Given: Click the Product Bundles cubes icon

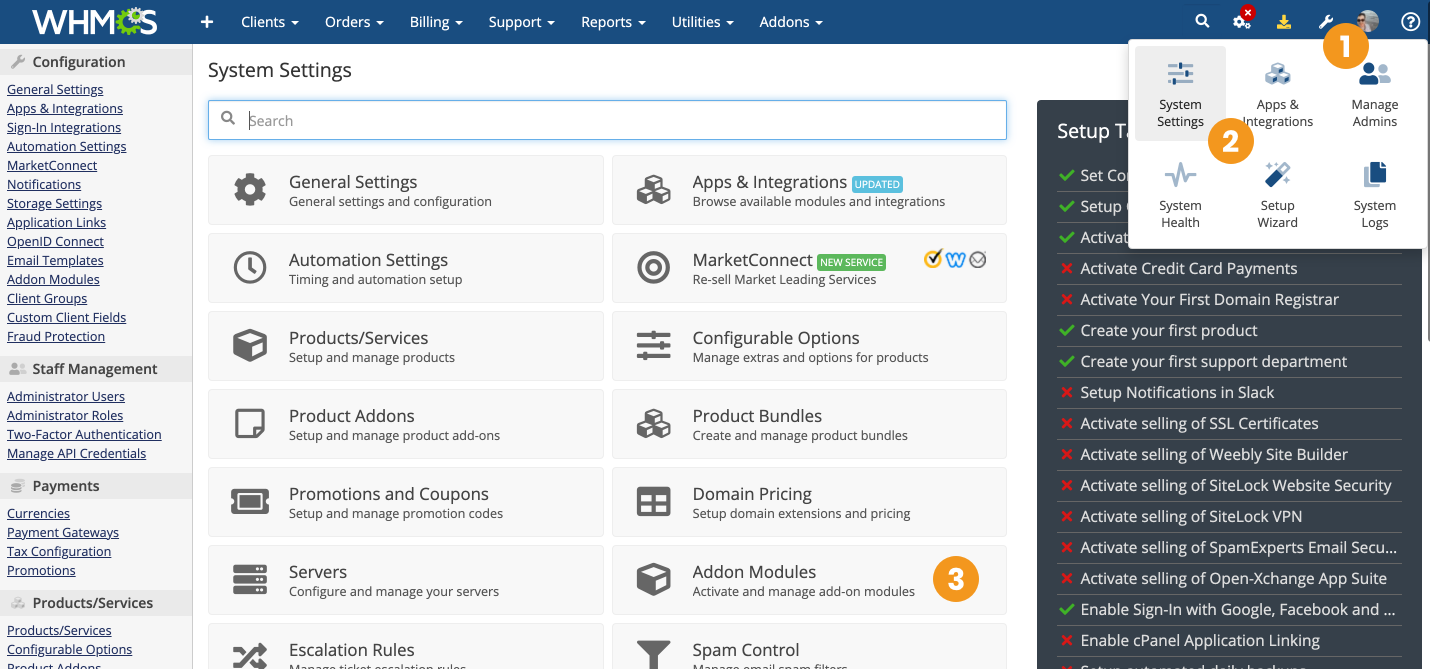Looking at the screenshot, I should 653,424.
